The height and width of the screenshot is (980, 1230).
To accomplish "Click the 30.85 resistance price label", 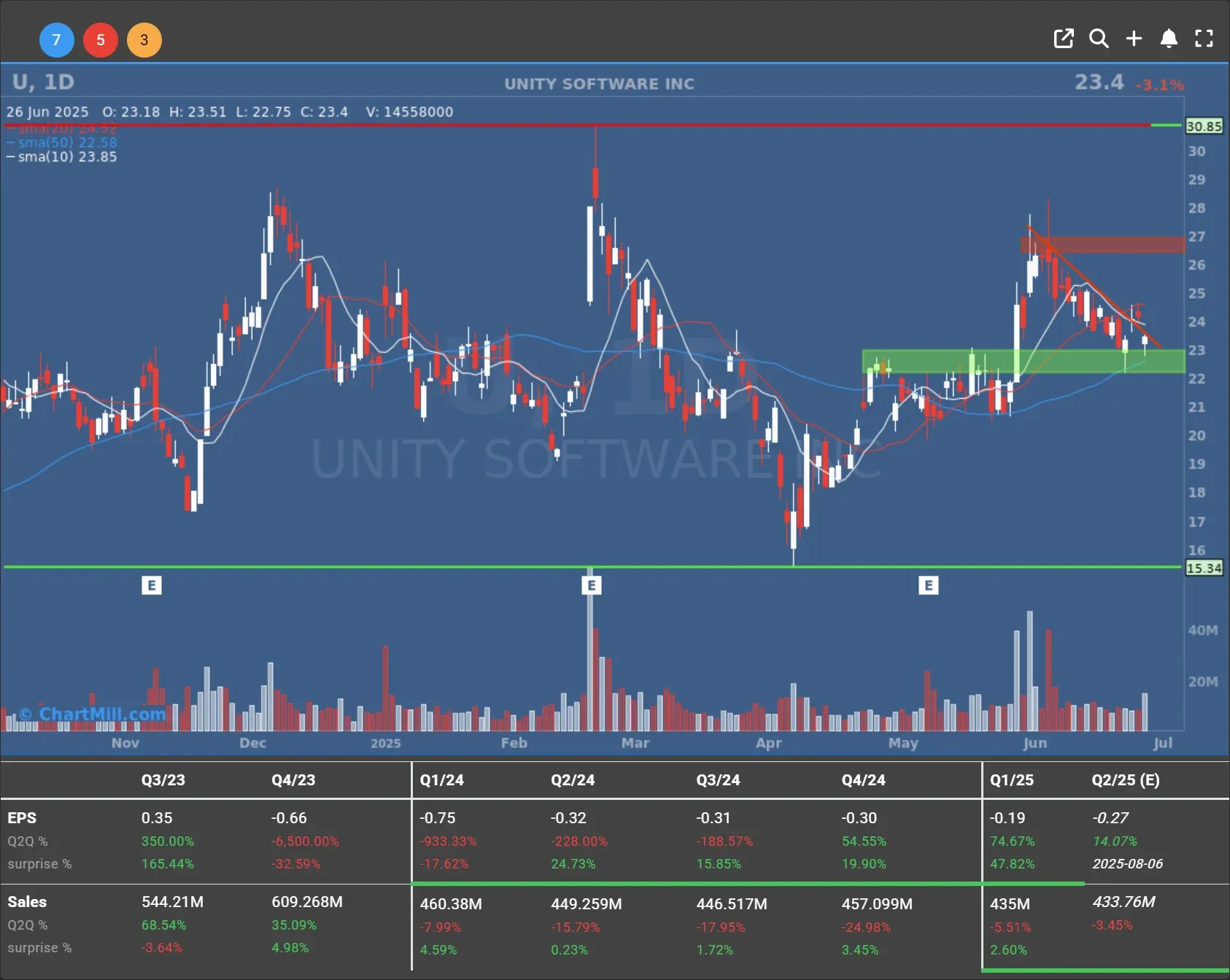I will [1204, 126].
